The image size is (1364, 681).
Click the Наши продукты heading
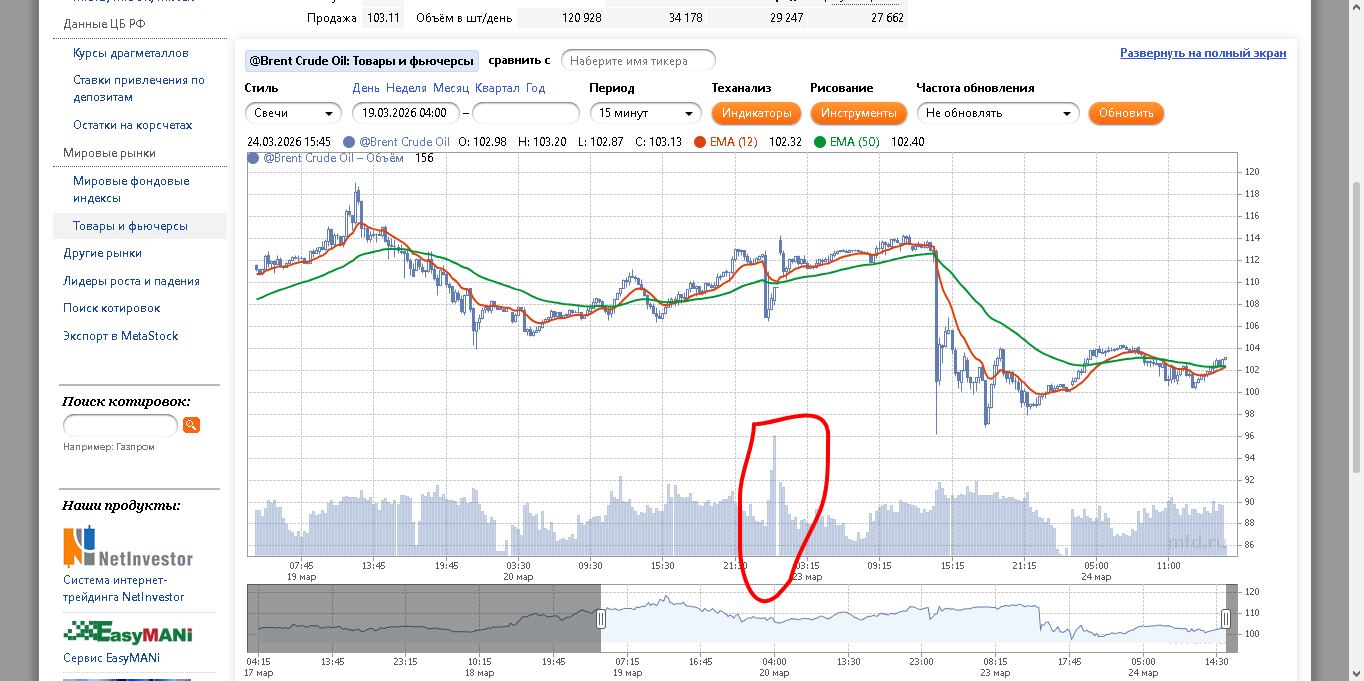point(121,506)
